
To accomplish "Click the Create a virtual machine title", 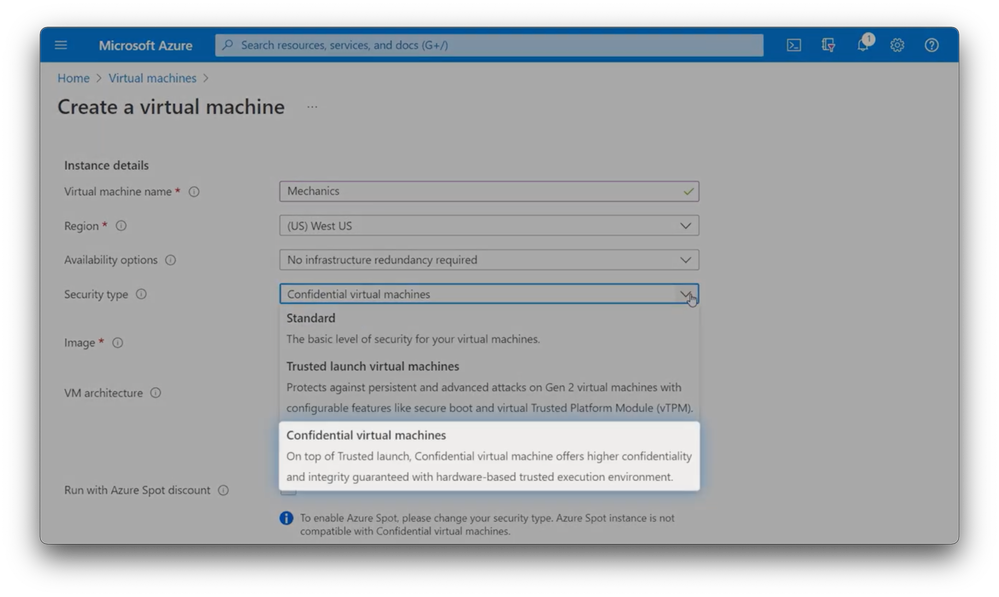I will [x=171, y=107].
